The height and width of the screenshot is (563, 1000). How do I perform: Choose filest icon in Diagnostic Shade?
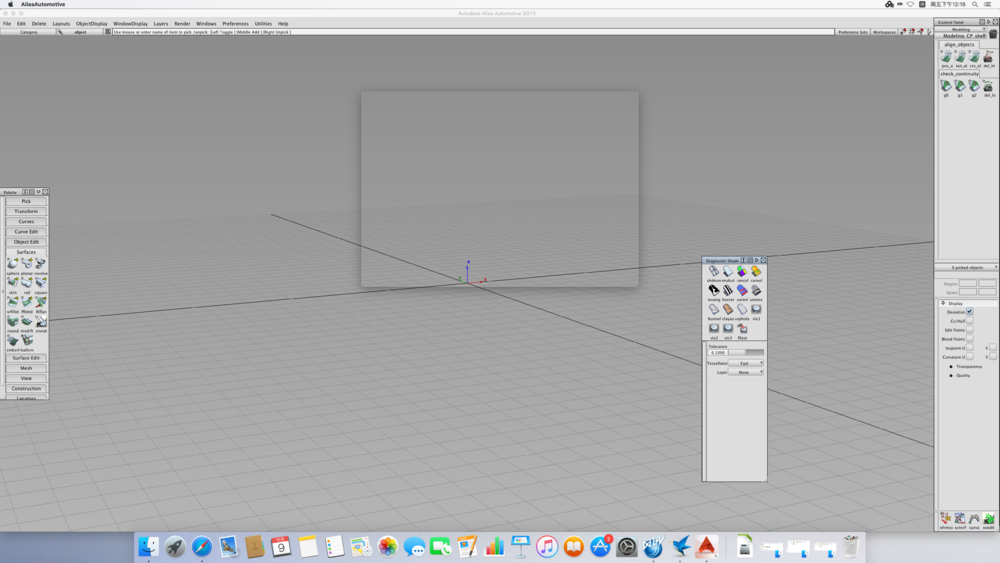(742, 330)
